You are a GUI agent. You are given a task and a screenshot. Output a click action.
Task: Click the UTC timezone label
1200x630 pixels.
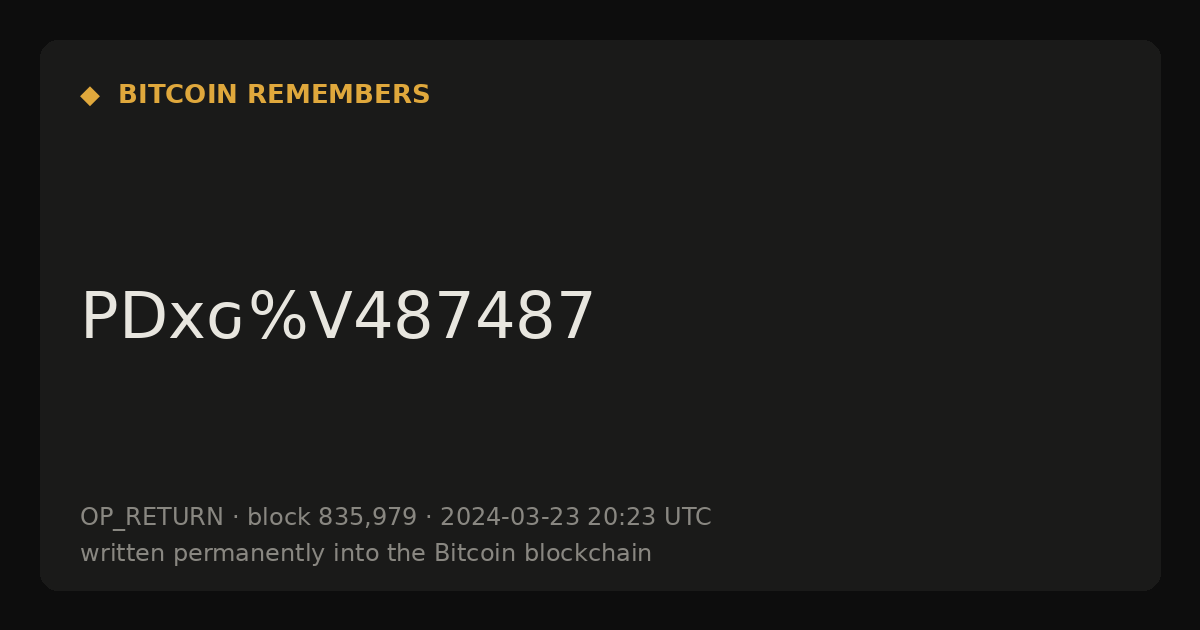(x=688, y=517)
